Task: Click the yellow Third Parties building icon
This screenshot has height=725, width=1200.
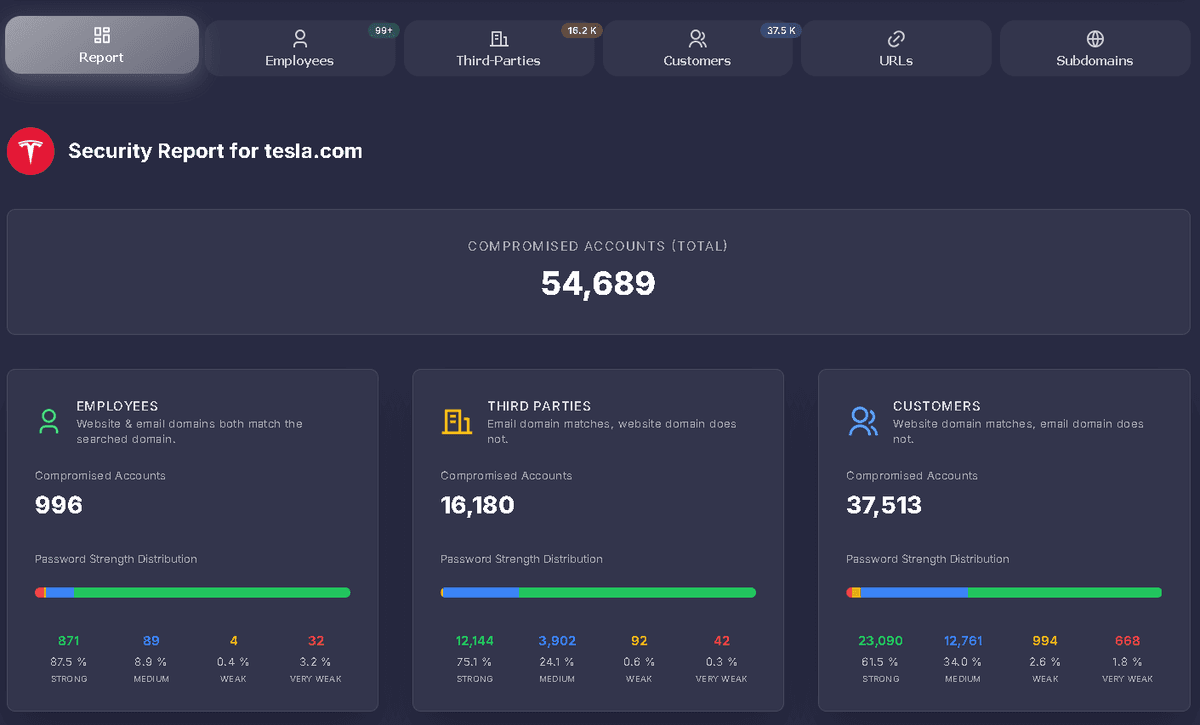Action: pos(457,421)
